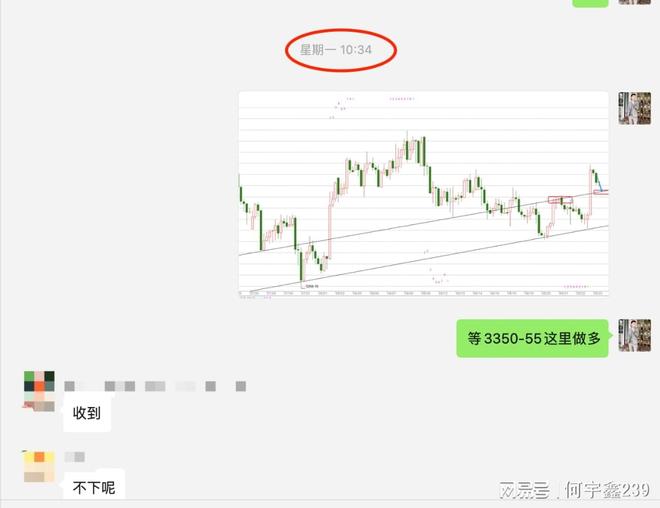Click the "何宇鑫239" watermark text
This screenshot has height=508, width=660.
coord(607,490)
